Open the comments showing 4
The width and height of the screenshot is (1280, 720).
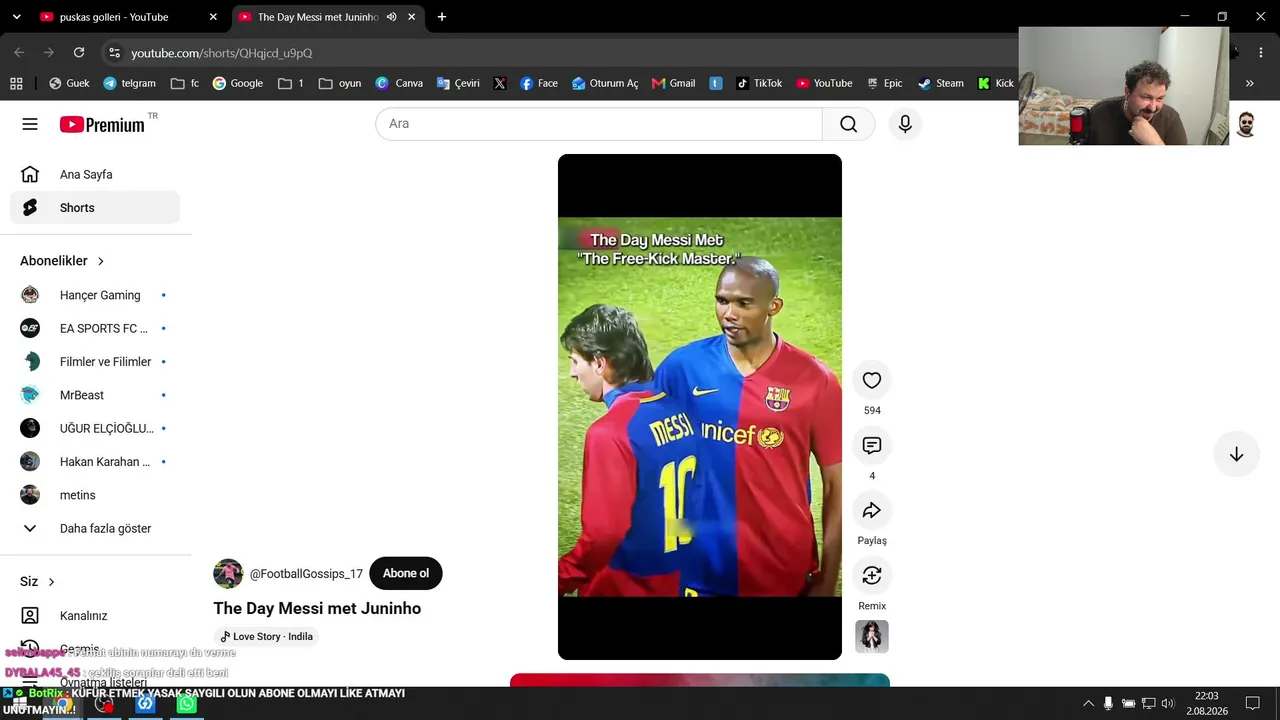(872, 445)
